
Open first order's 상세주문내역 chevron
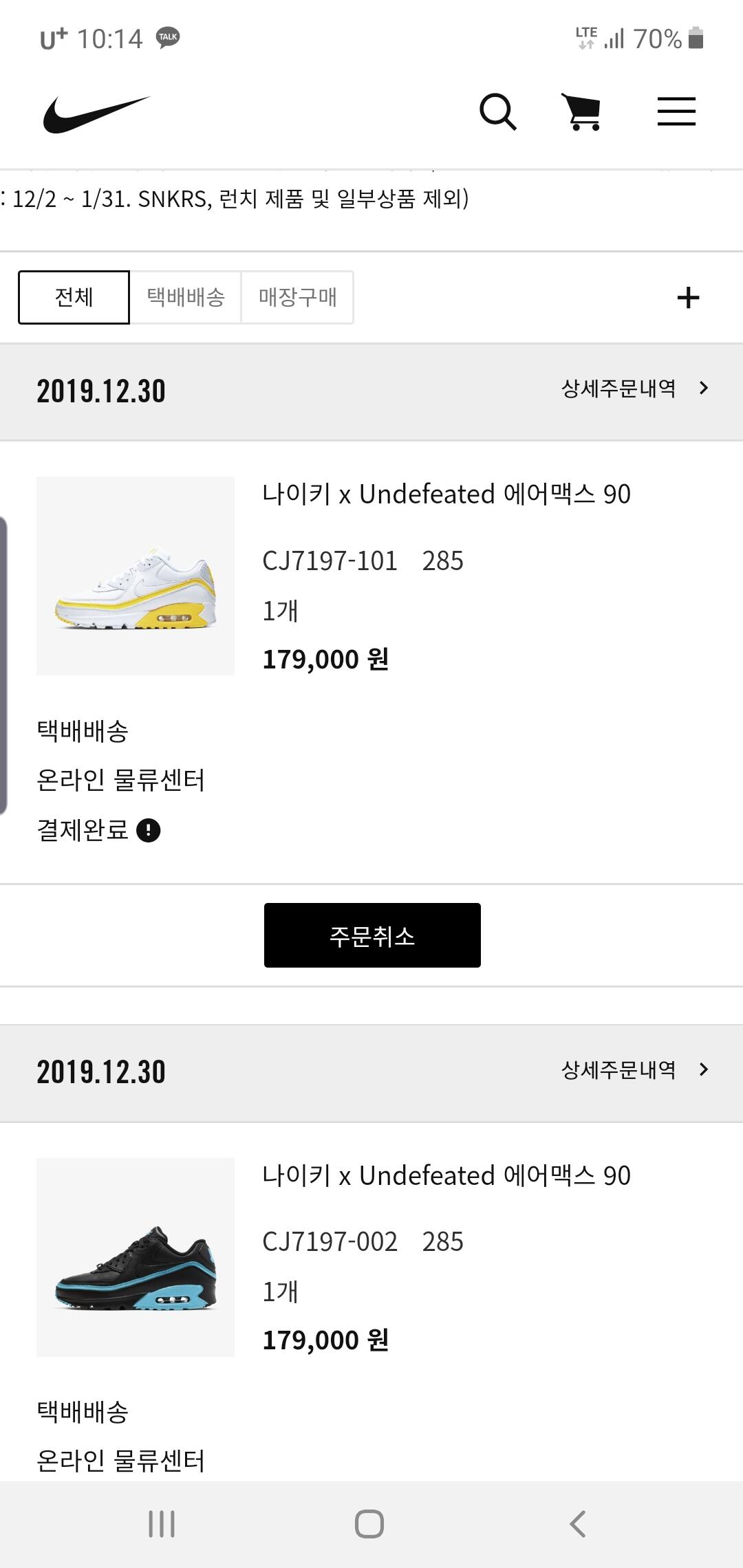pos(703,389)
